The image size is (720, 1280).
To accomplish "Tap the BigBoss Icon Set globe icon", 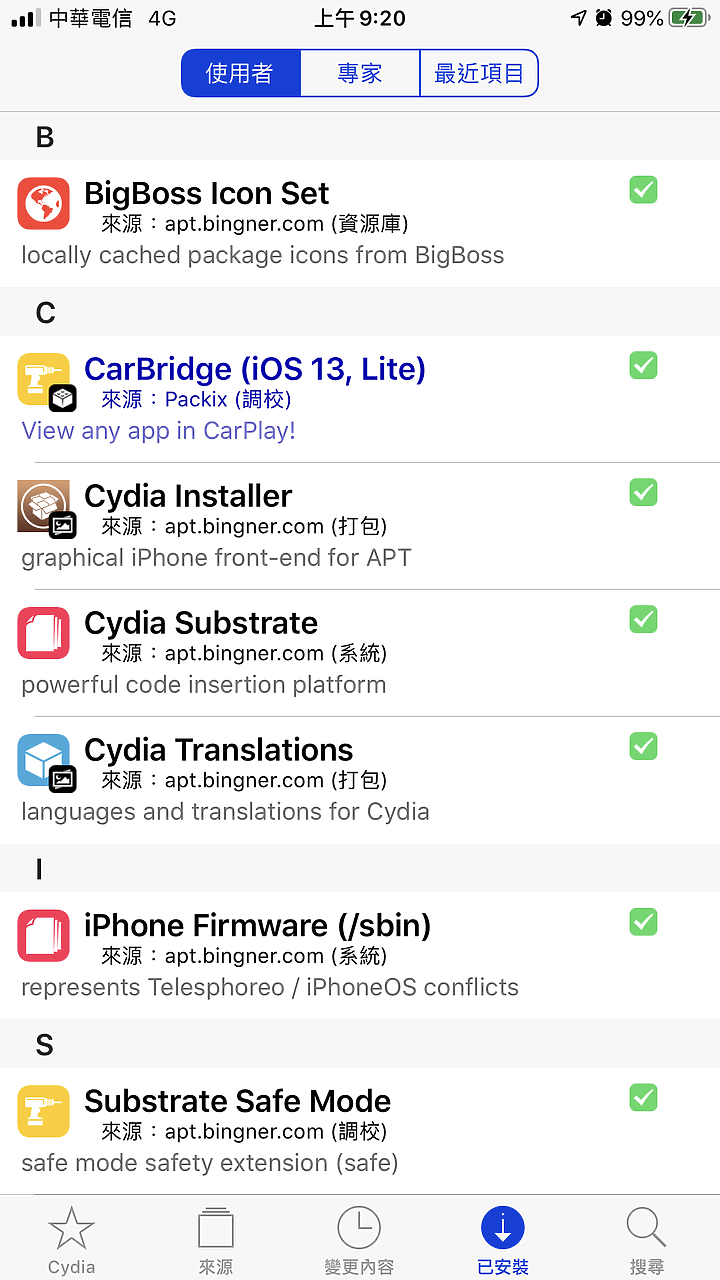I will click(x=44, y=204).
